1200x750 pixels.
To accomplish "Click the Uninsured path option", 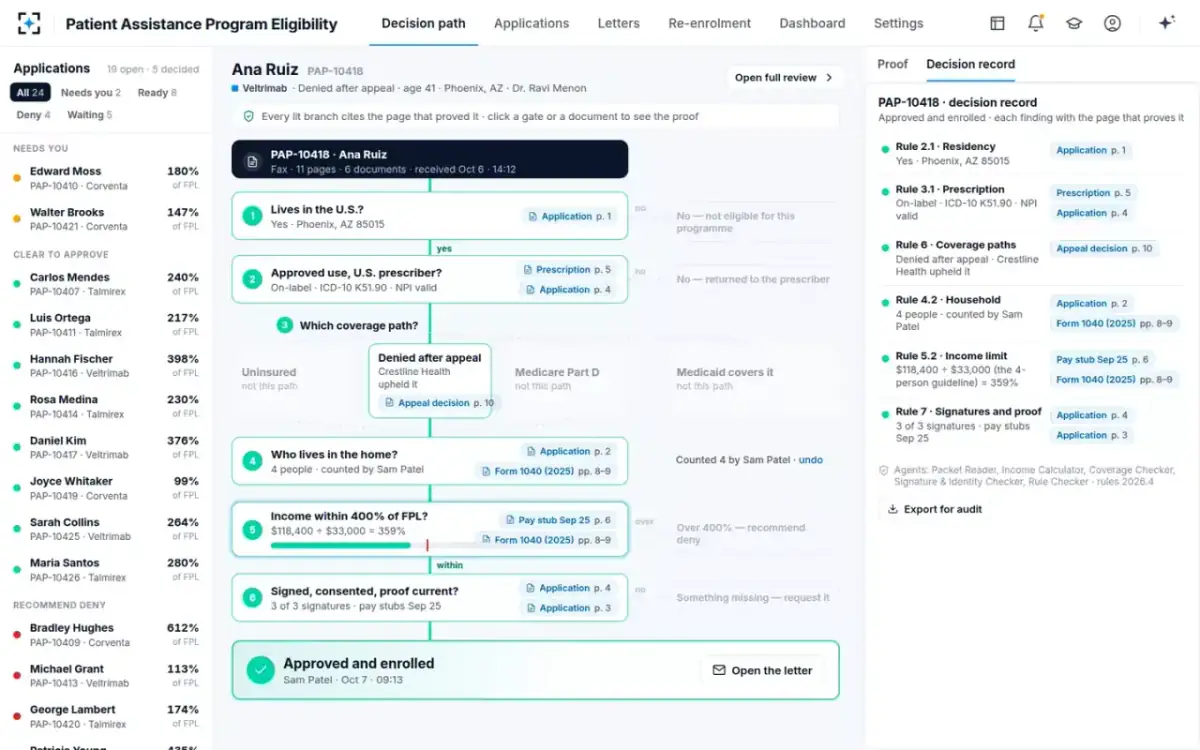I will tap(269, 378).
